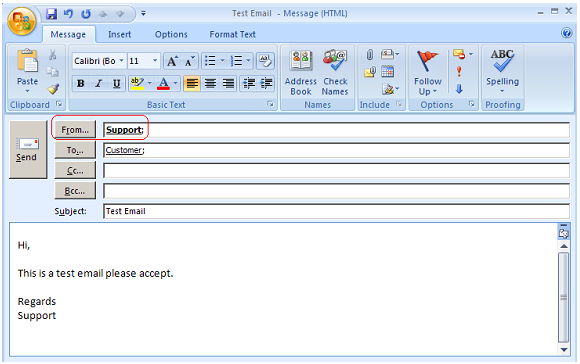Screen dimensions: 580x364
Task: Undo the last action
Action: [68, 14]
